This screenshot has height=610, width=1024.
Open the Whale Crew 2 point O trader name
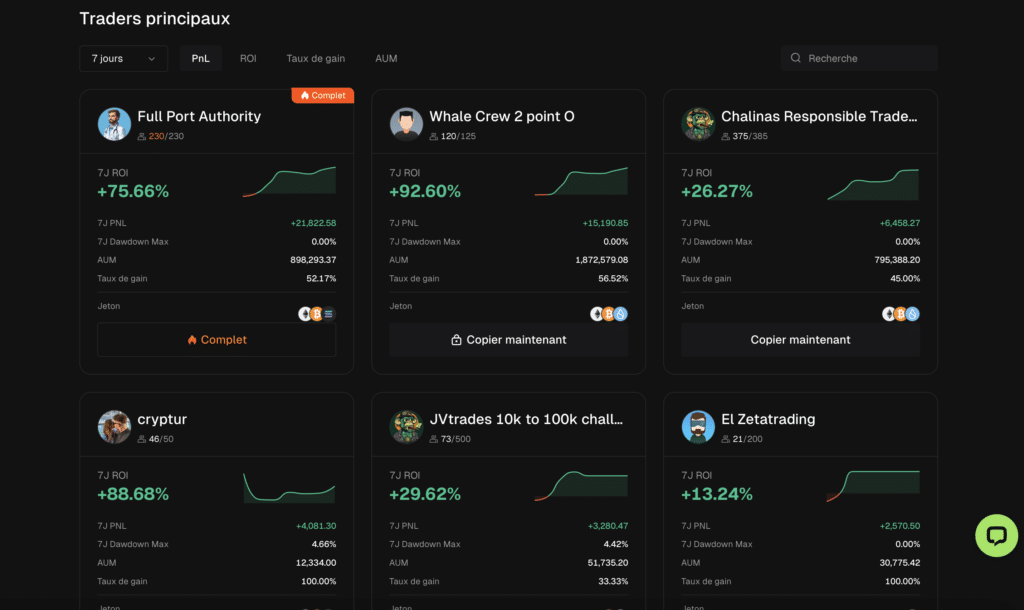(502, 116)
